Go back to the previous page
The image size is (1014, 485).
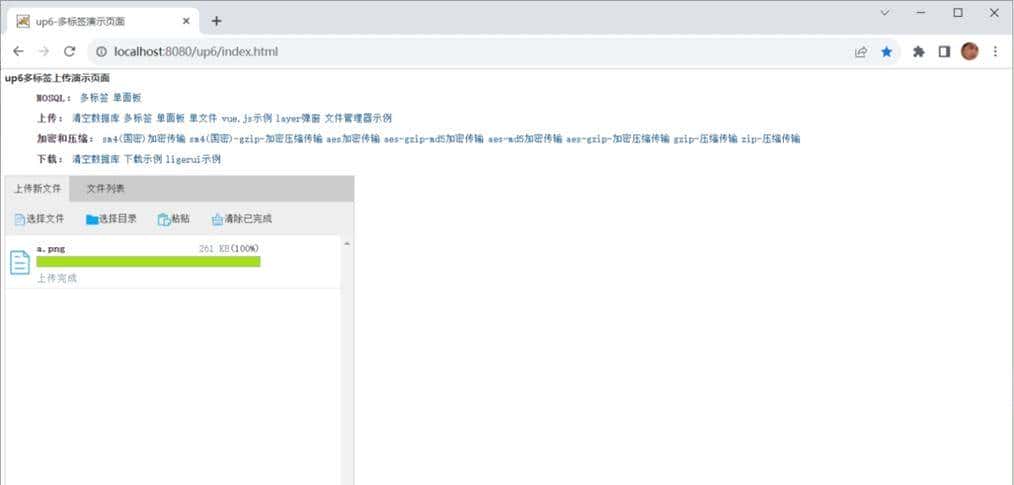[x=18, y=52]
